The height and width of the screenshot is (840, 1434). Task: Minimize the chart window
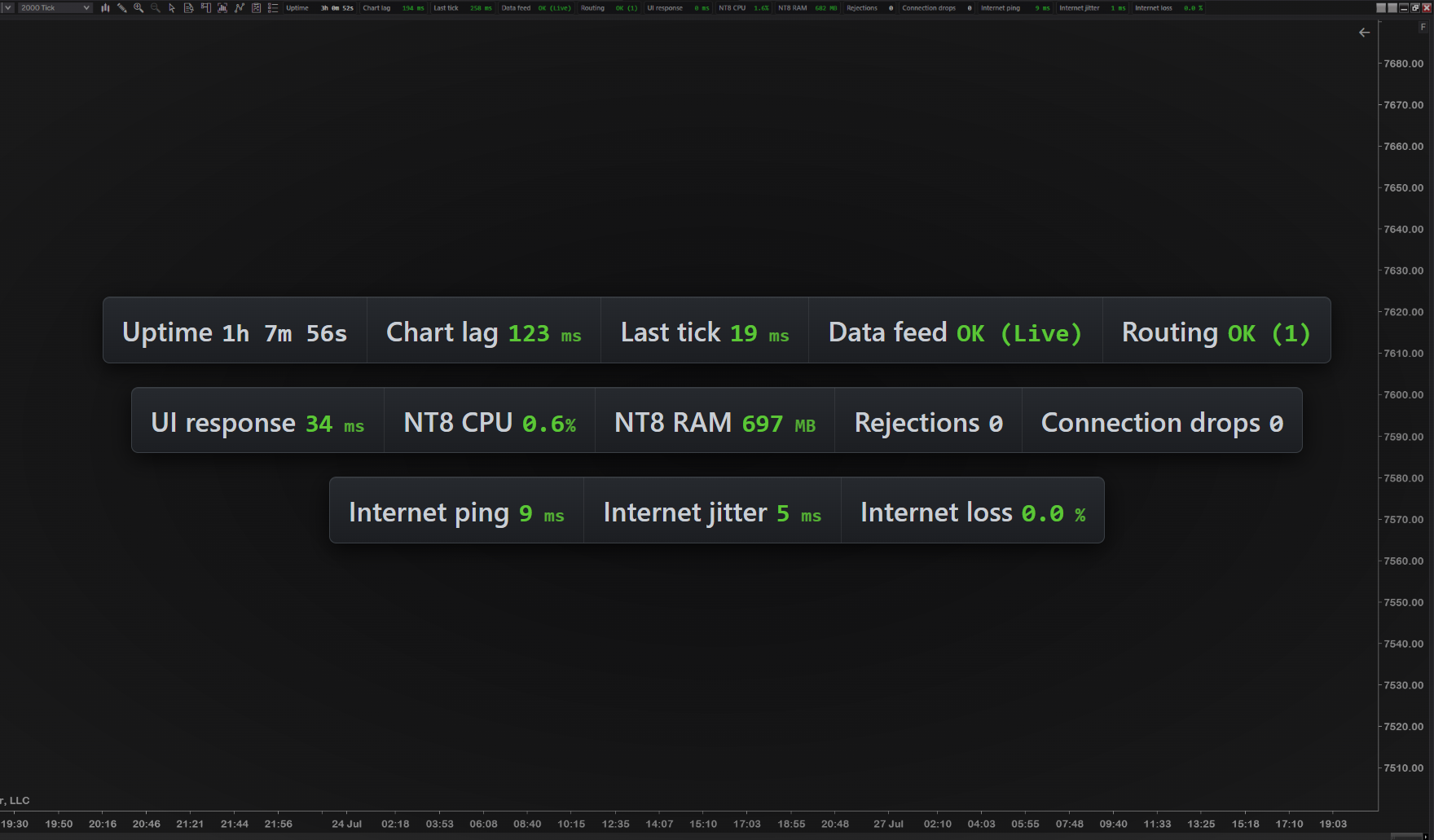(1404, 7)
